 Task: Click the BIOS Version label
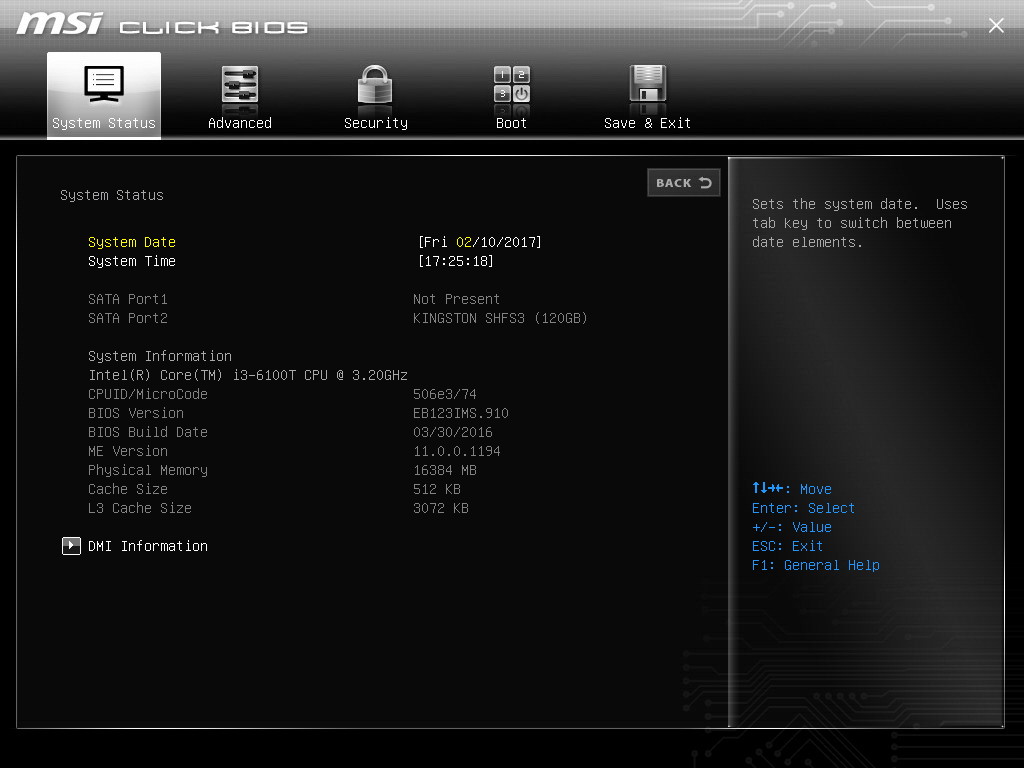pyautogui.click(x=136, y=413)
